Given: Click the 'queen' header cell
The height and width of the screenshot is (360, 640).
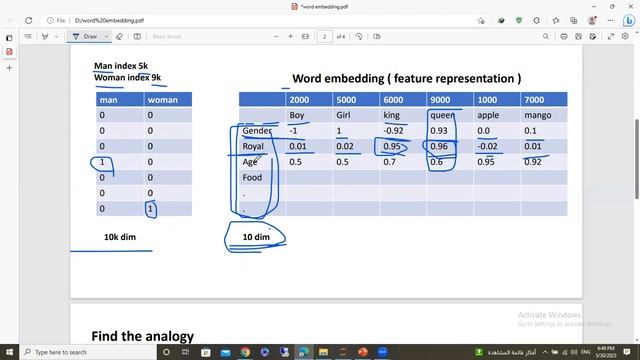Looking at the screenshot, I should pos(442,115).
